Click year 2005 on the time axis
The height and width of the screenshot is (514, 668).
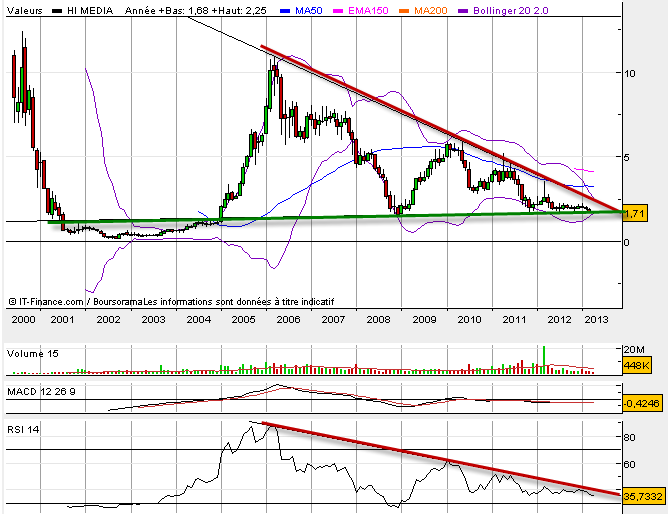243,319
